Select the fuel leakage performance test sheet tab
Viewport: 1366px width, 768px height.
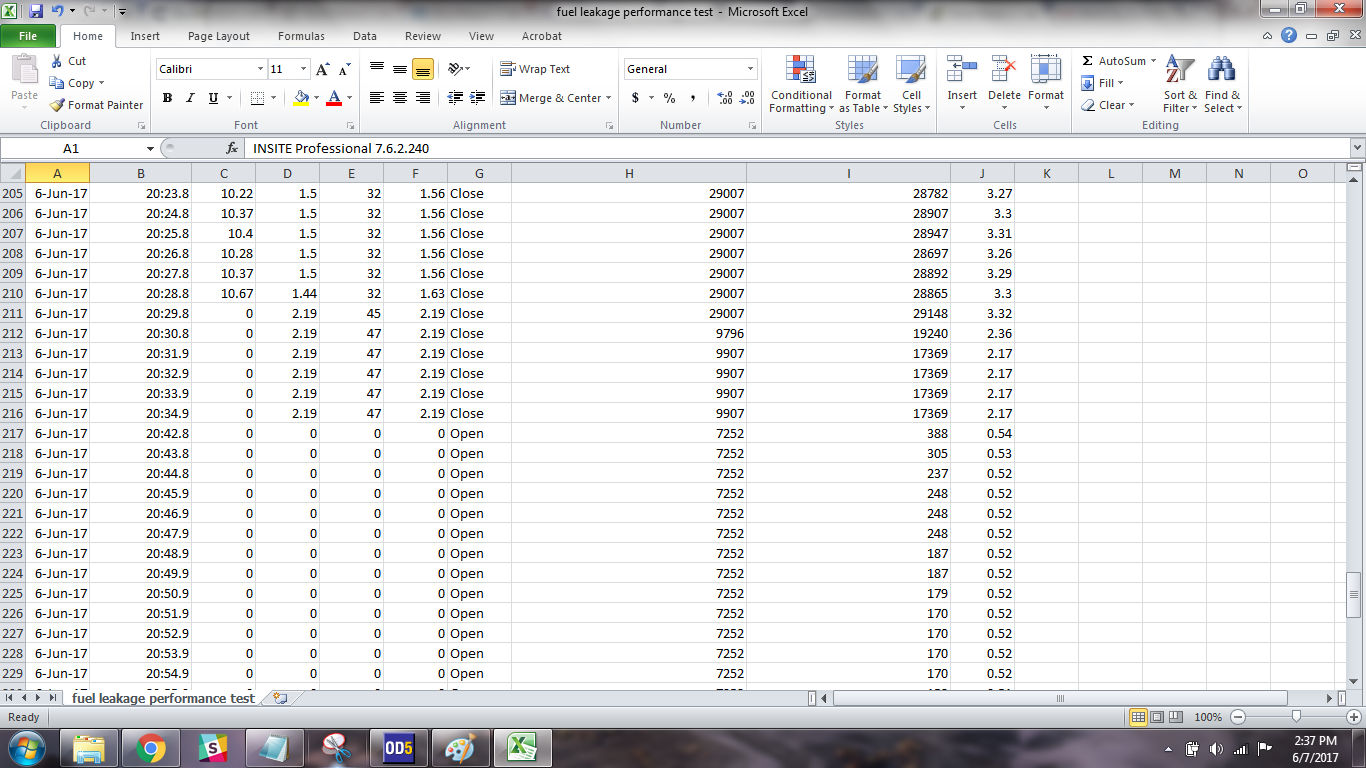(163, 698)
